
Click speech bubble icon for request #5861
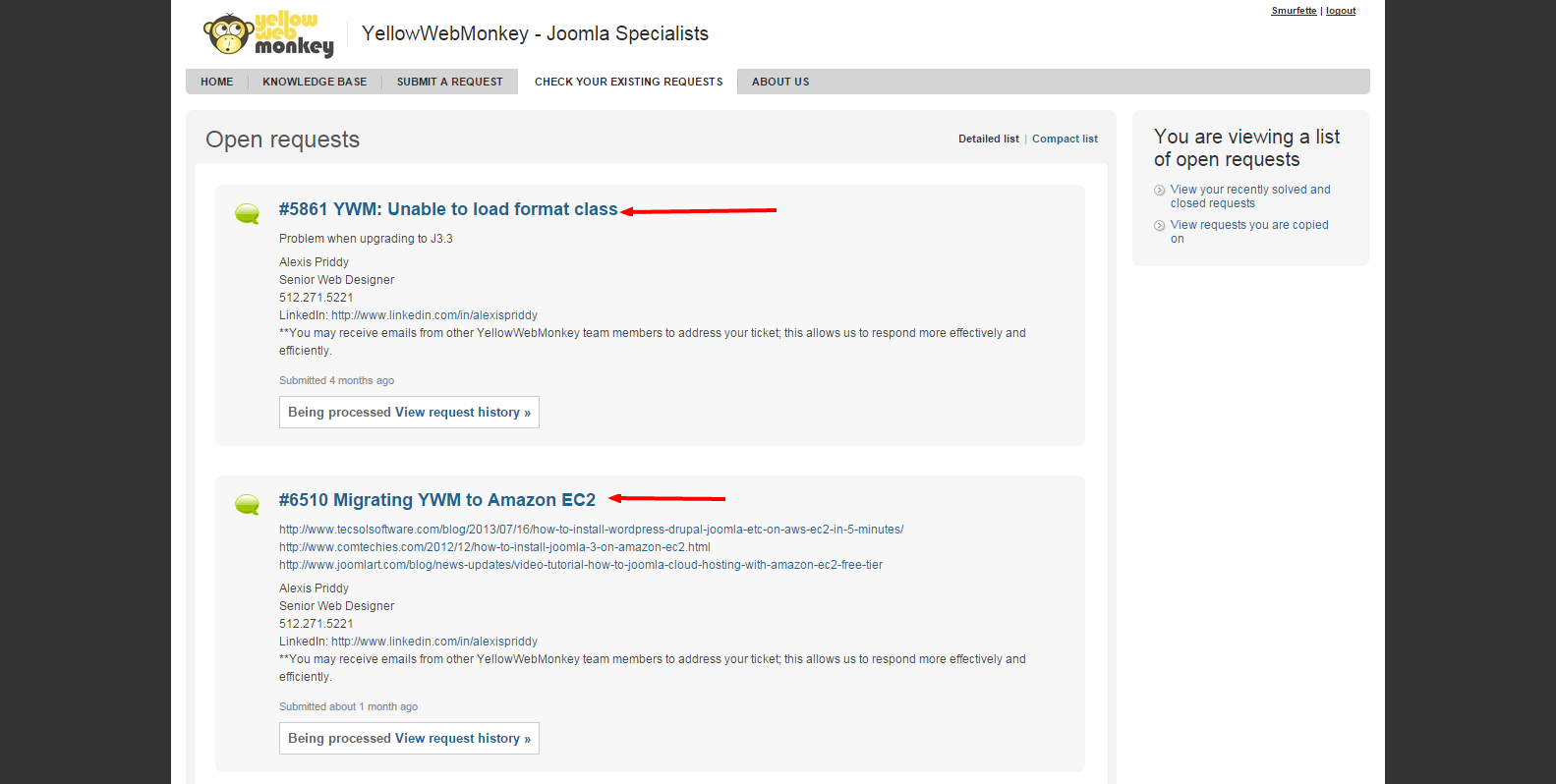pyautogui.click(x=248, y=213)
